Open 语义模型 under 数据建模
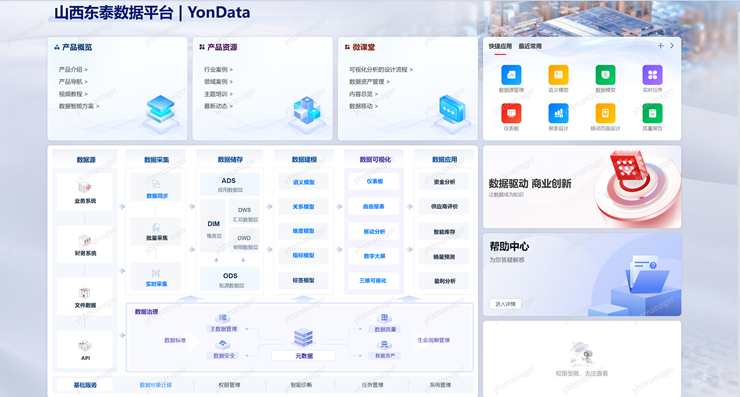740x397 pixels. 303,182
